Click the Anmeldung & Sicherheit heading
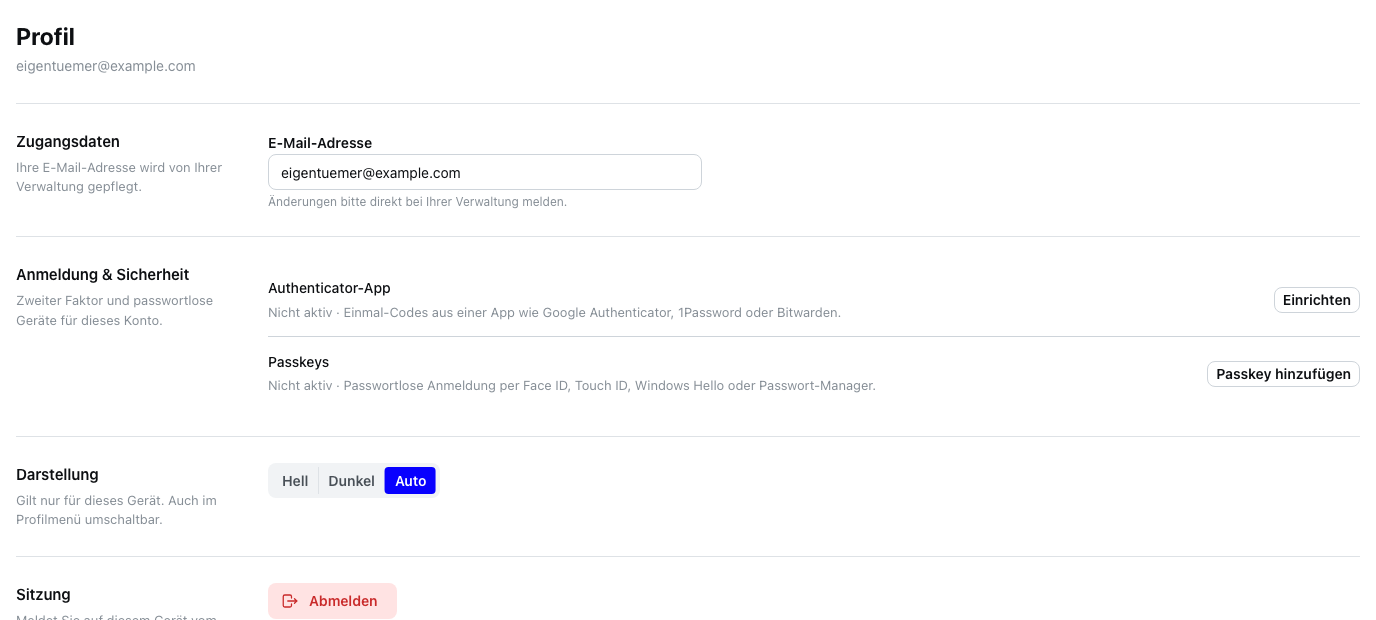The width and height of the screenshot is (1376, 620). [x=103, y=275]
